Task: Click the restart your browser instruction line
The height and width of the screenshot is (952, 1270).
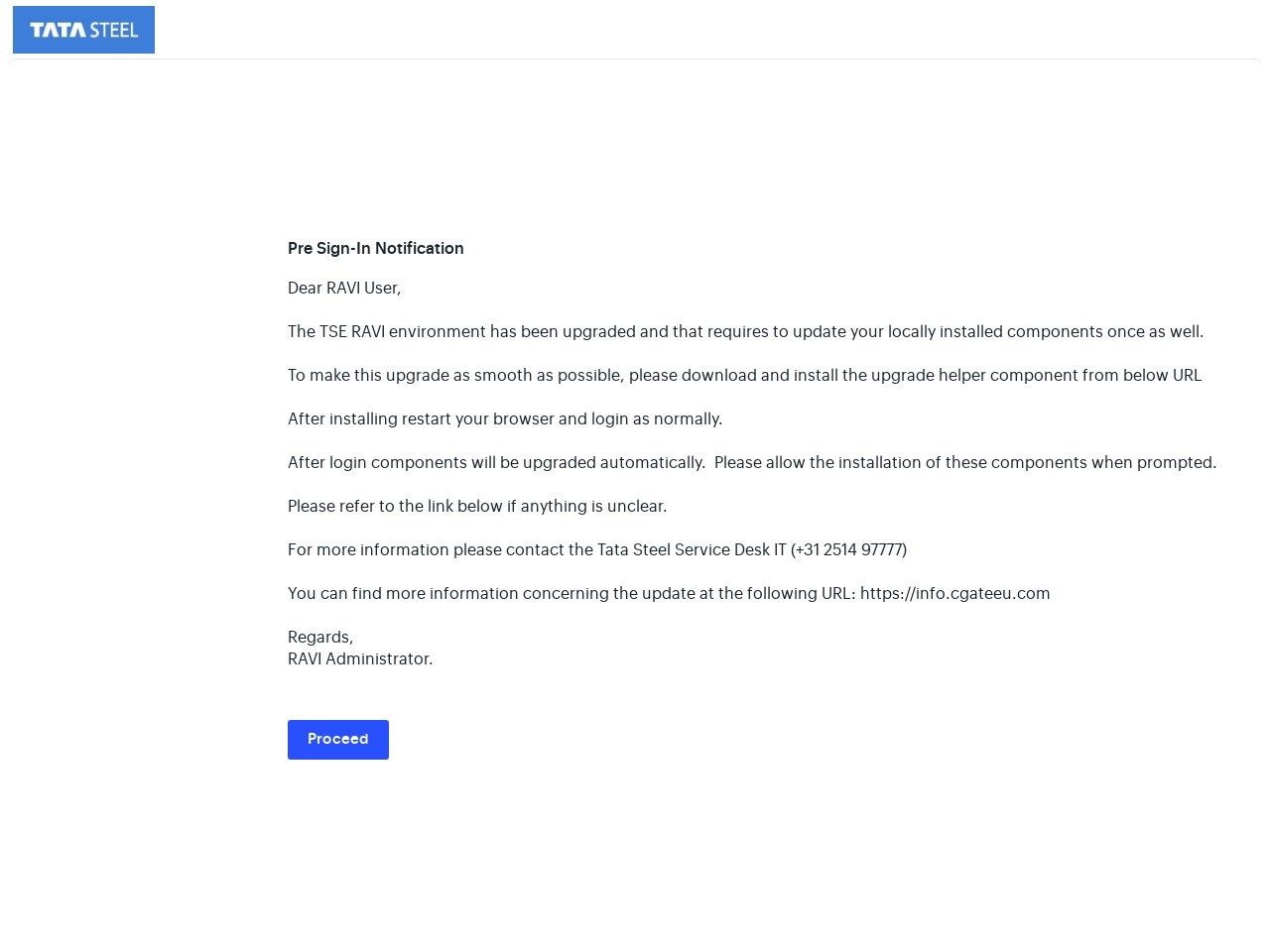Action: (x=504, y=418)
